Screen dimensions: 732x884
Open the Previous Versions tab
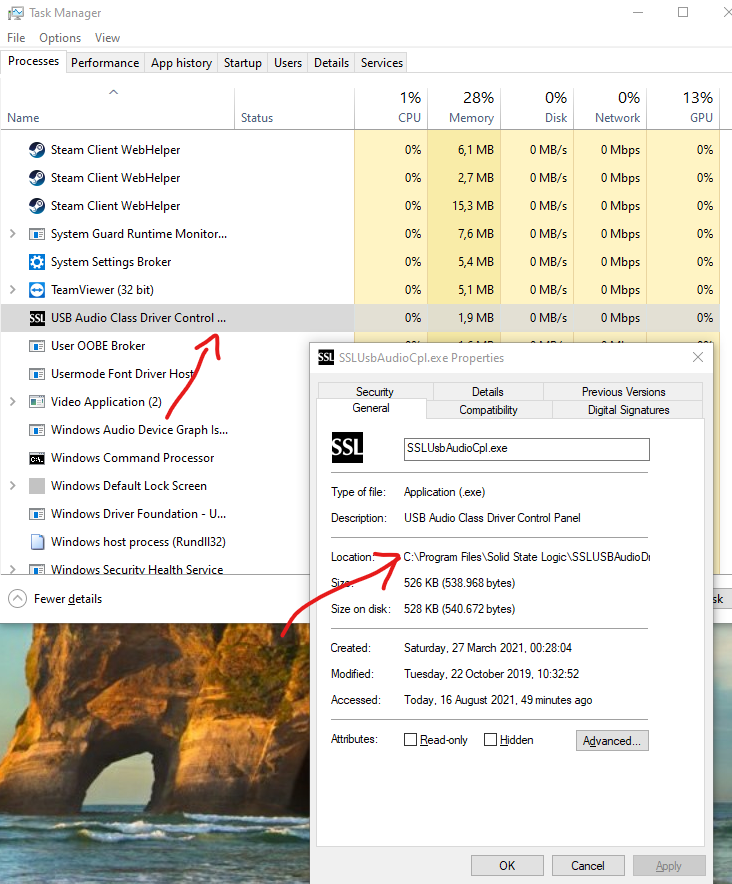click(x=623, y=392)
